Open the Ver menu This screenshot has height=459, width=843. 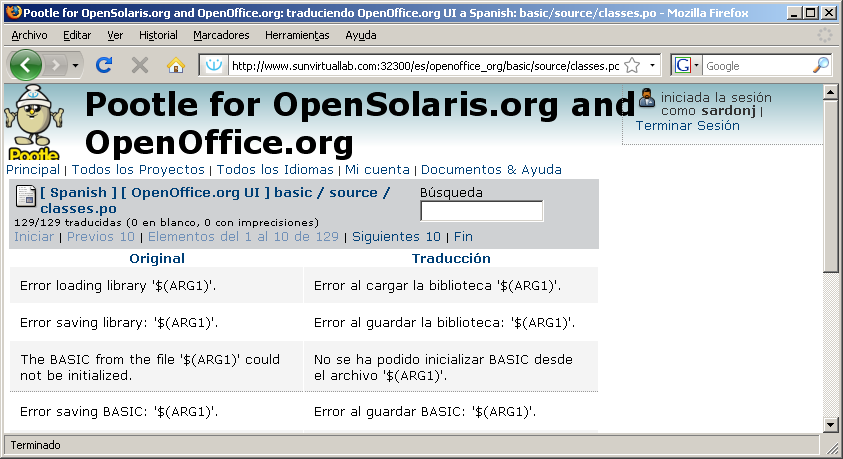(x=115, y=35)
